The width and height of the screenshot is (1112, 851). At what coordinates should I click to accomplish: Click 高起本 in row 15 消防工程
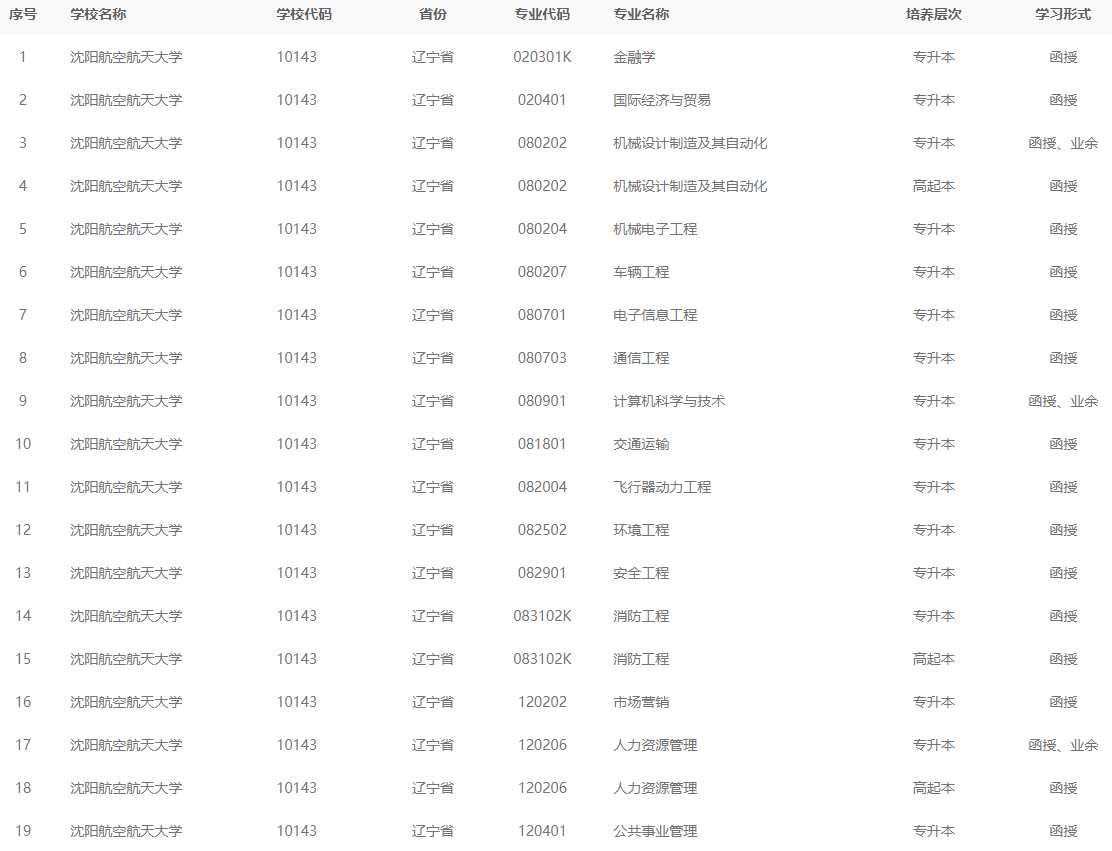[933, 659]
